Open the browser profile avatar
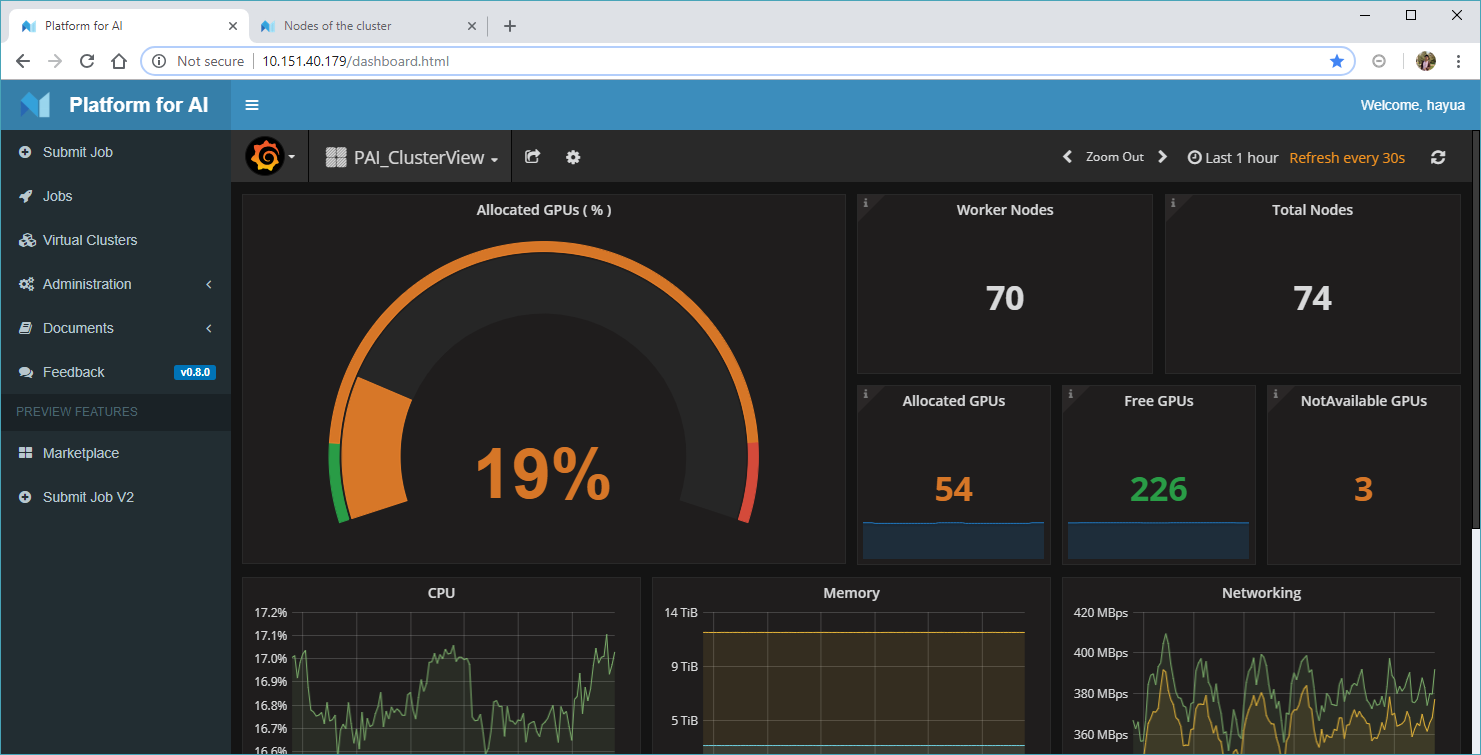Screen dimensions: 1481x755 (1426, 61)
